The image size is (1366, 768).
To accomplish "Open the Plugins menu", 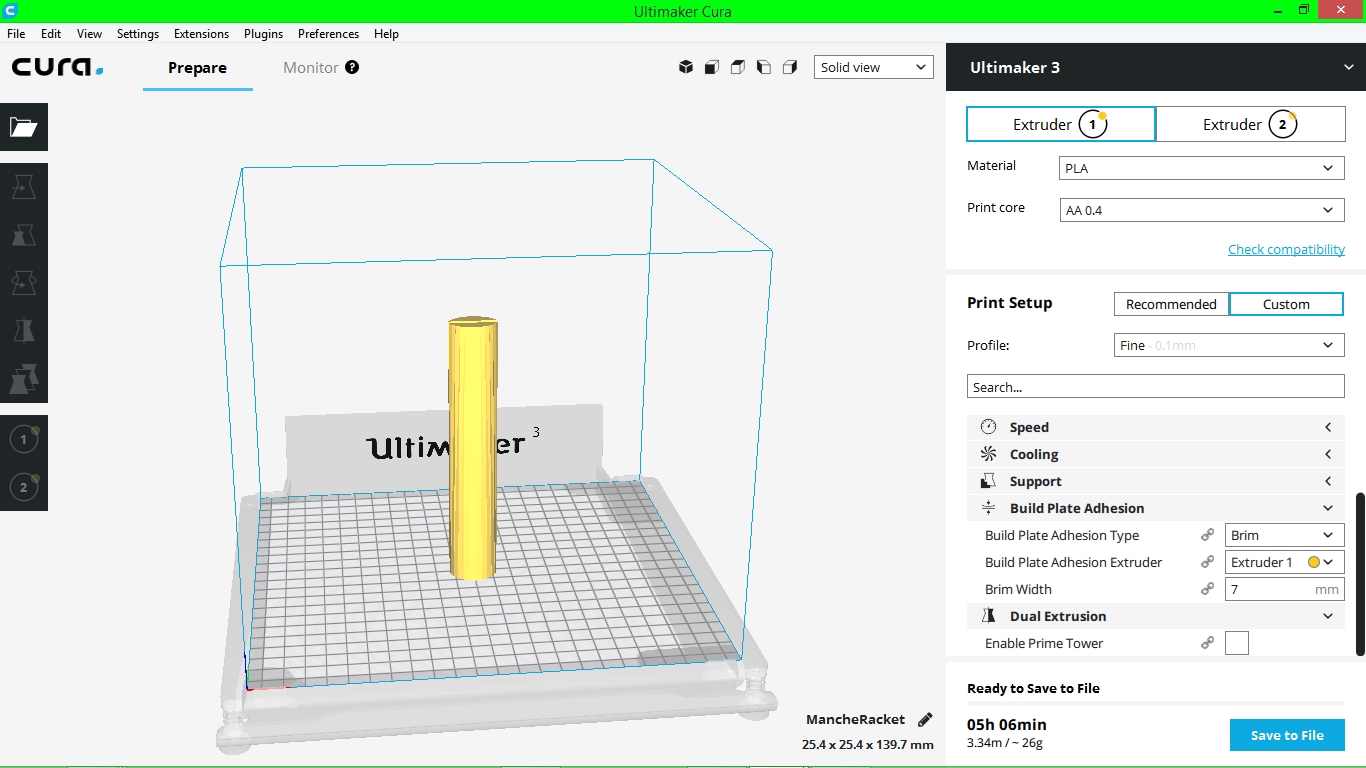I will pyautogui.click(x=263, y=33).
